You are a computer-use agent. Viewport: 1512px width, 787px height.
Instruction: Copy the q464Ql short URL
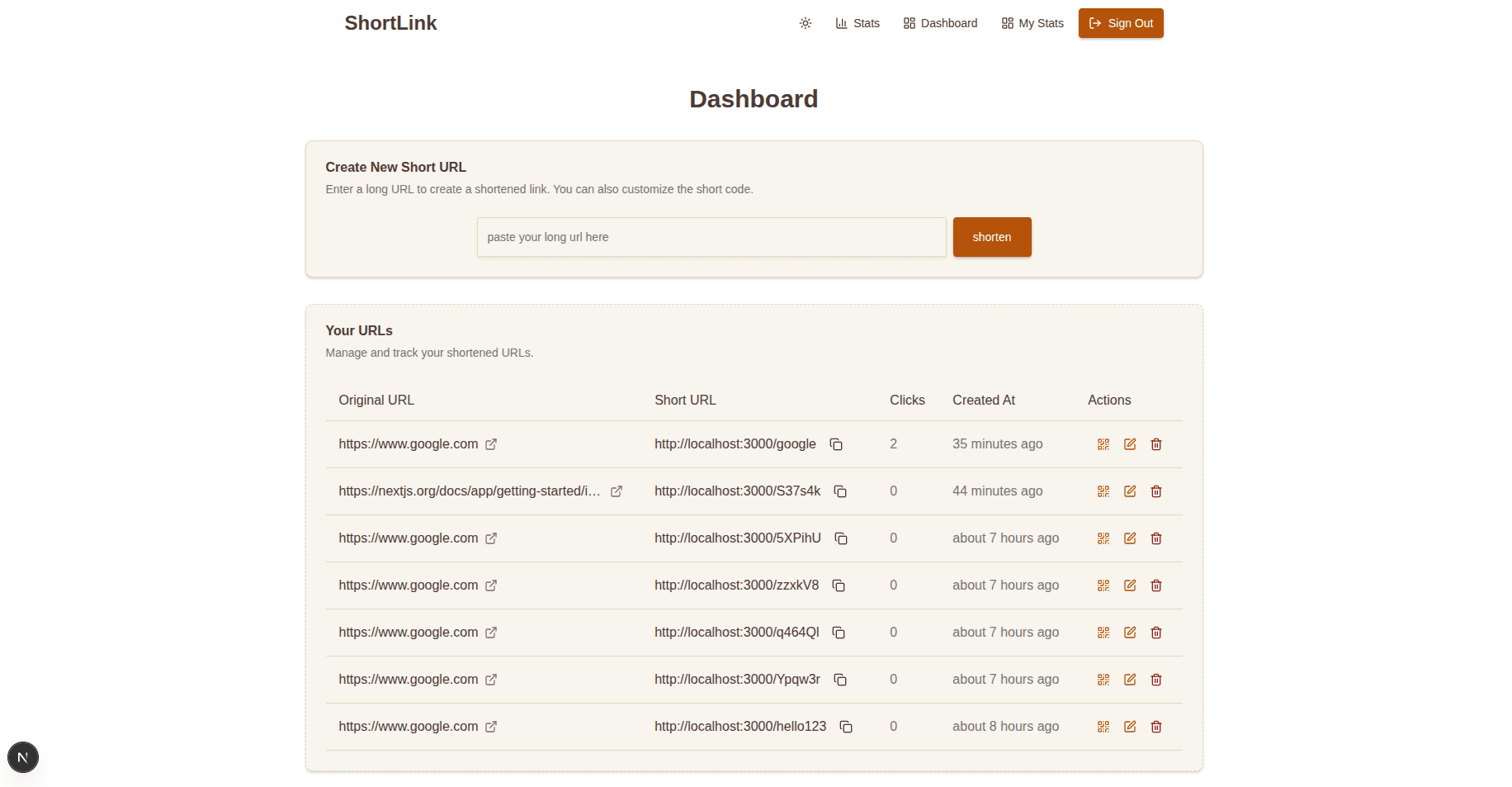(x=839, y=633)
